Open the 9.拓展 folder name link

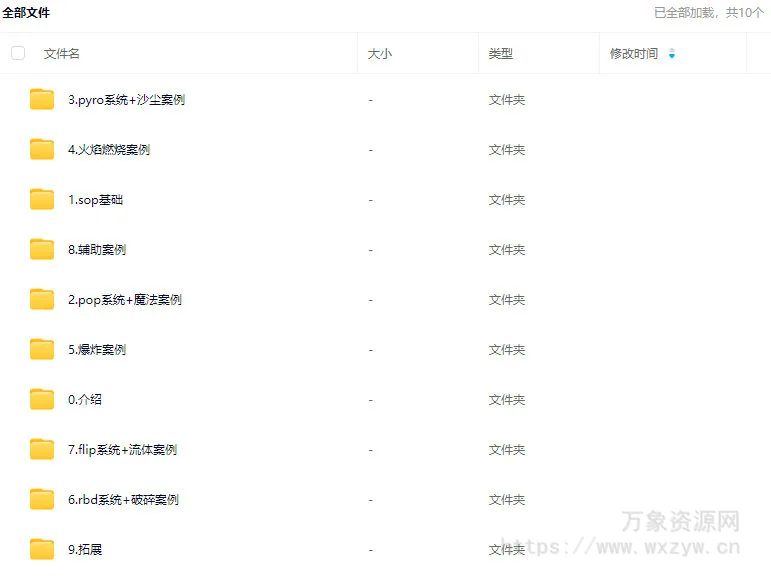85,550
